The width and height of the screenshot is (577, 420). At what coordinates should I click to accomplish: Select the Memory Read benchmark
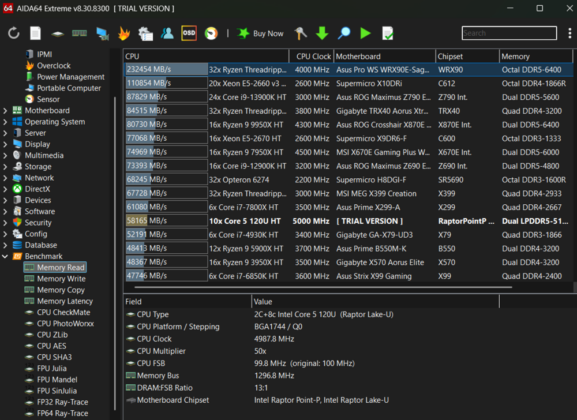click(x=55, y=268)
